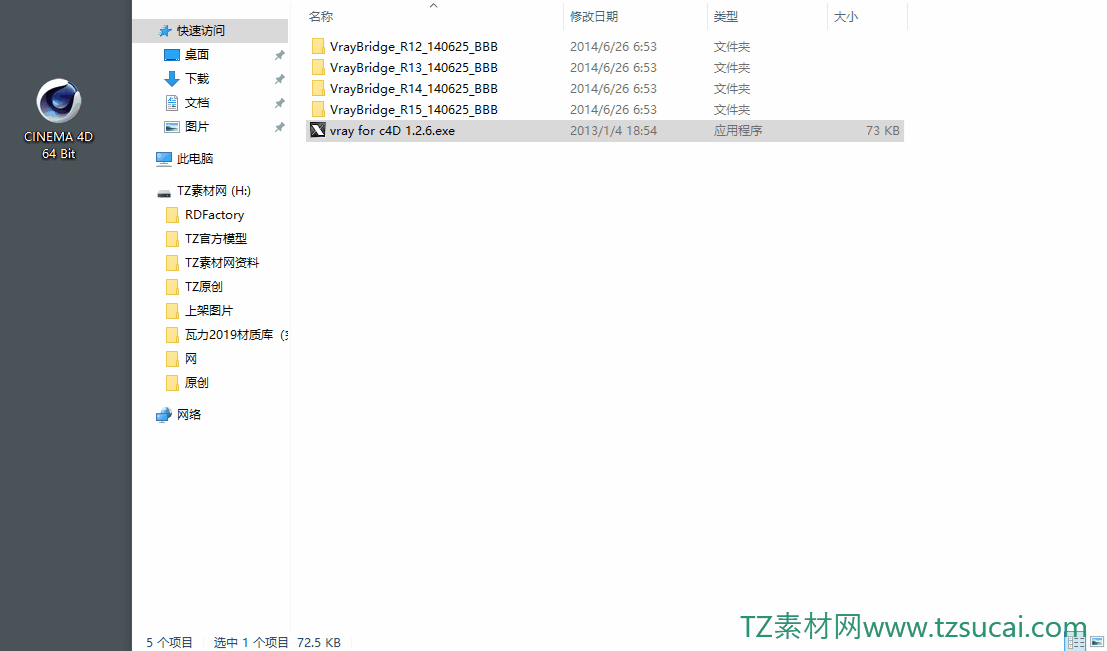Viewport: 1107px width, 651px height.
Task: Open 文档 label in navigation pane
Action: click(x=197, y=102)
